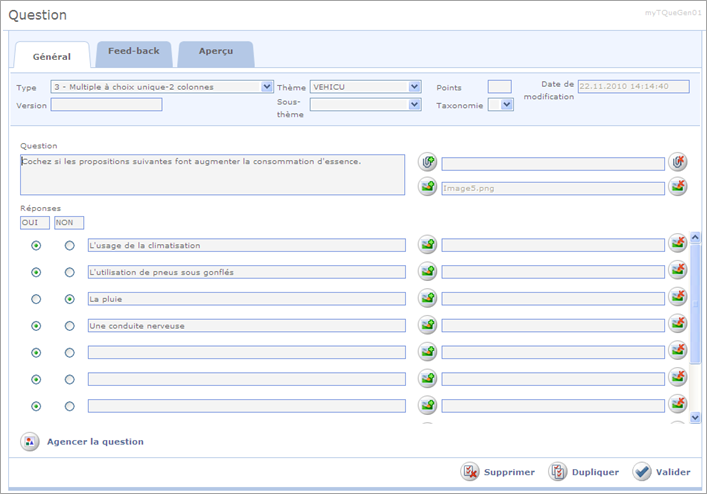Click the Agencer la question icon
707x494 pixels.
(x=29, y=441)
